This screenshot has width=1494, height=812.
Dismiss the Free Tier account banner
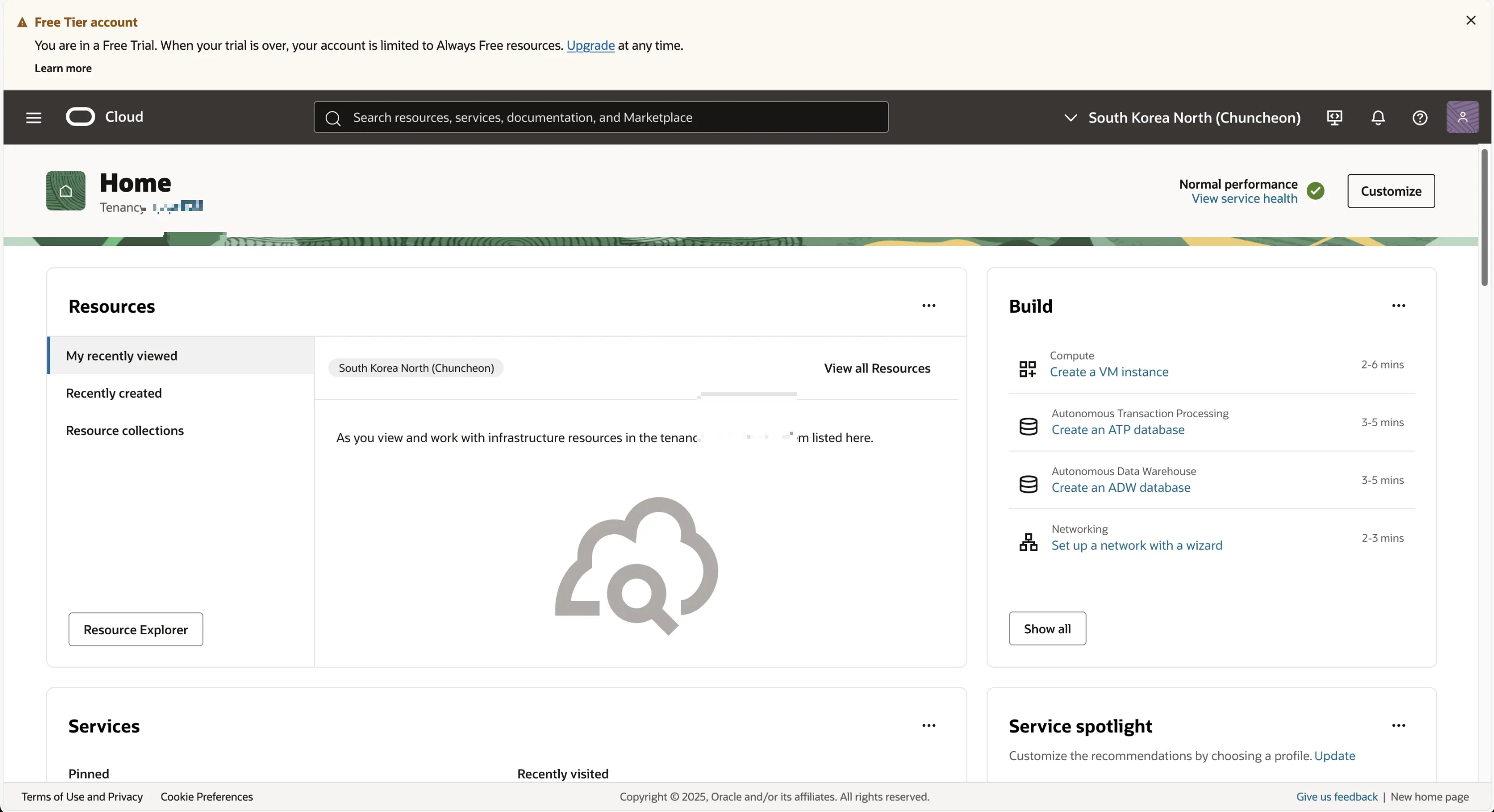point(1471,20)
